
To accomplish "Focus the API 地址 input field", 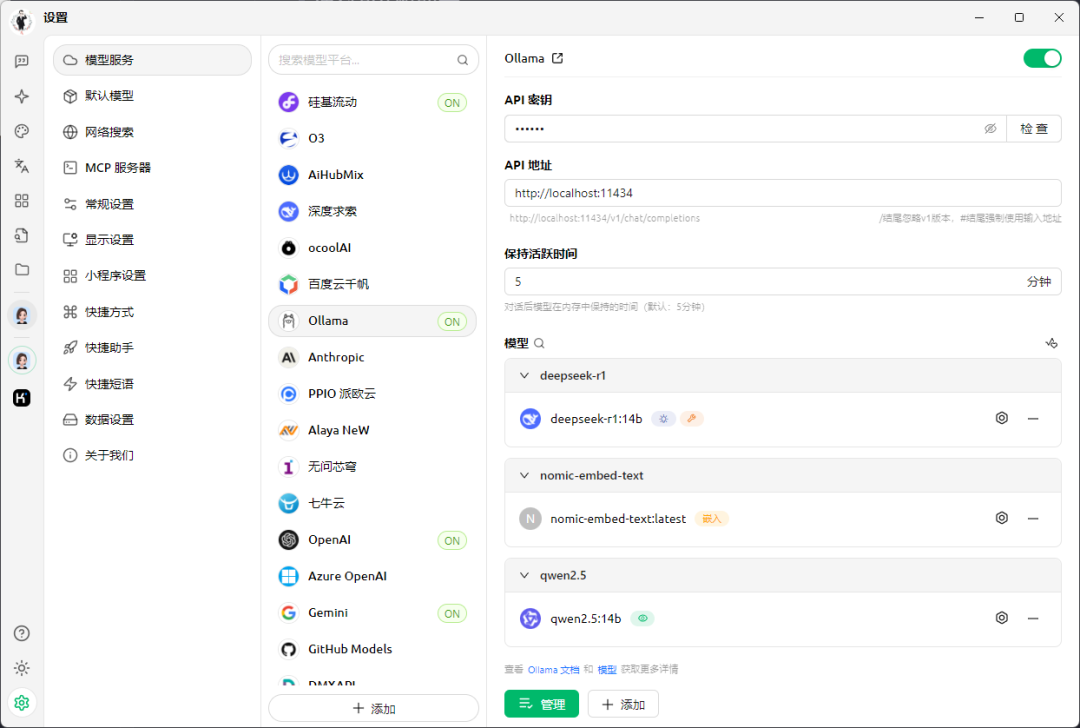I will click(x=782, y=193).
